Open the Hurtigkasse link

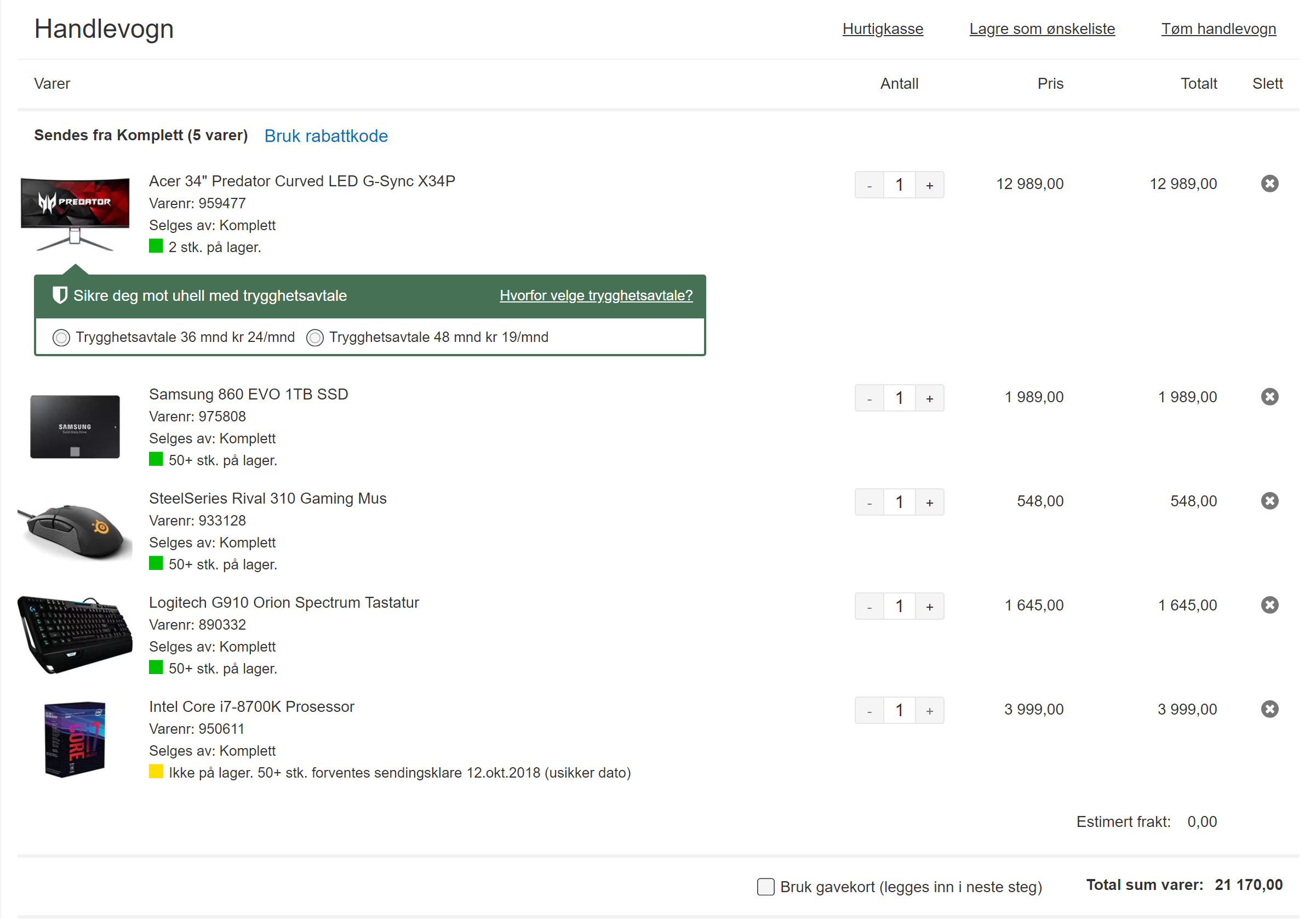(883, 28)
